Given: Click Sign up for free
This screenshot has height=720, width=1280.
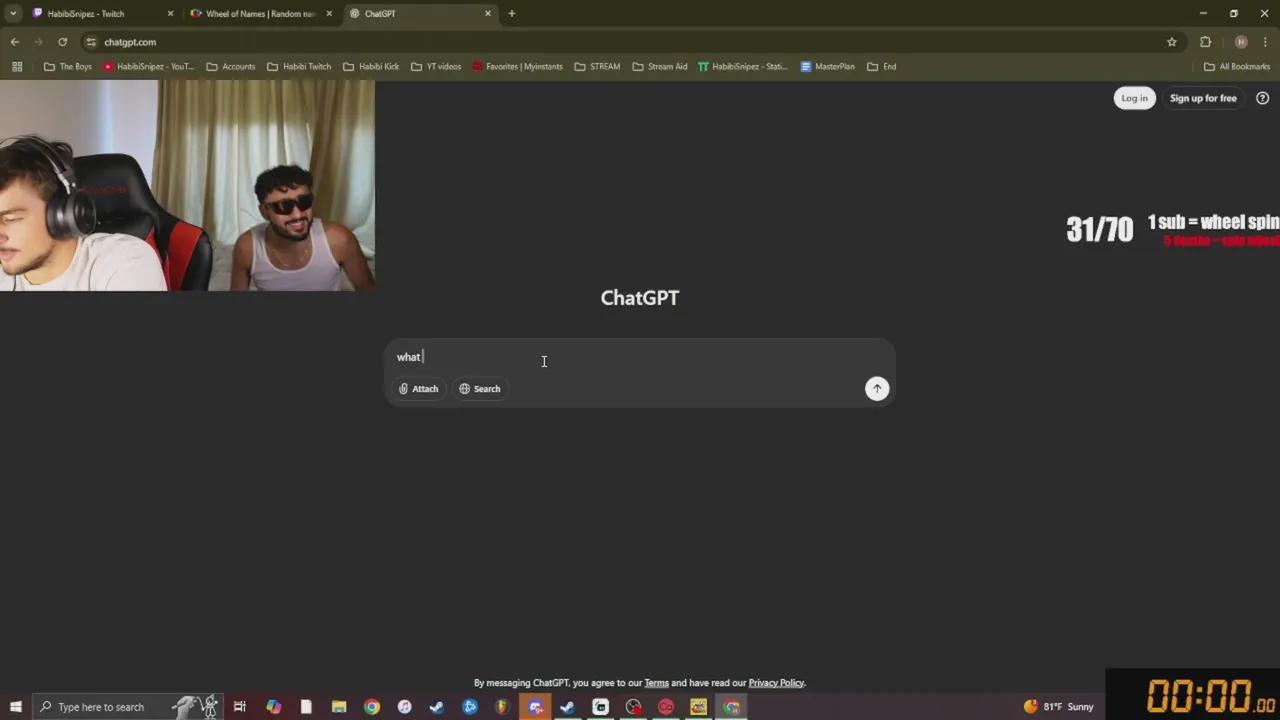Looking at the screenshot, I should [1203, 98].
